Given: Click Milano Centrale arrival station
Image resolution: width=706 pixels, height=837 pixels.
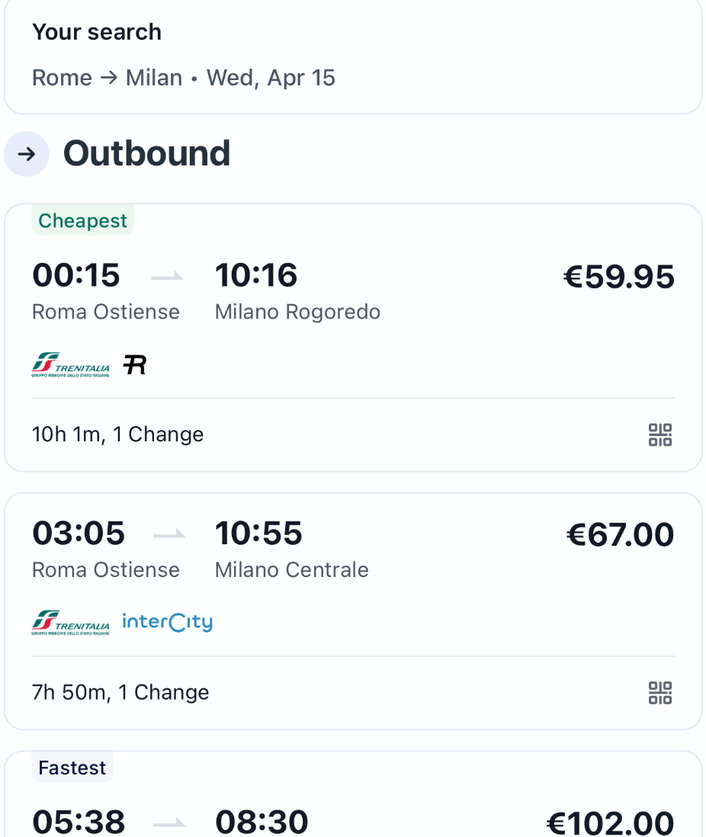Looking at the screenshot, I should (x=292, y=570).
